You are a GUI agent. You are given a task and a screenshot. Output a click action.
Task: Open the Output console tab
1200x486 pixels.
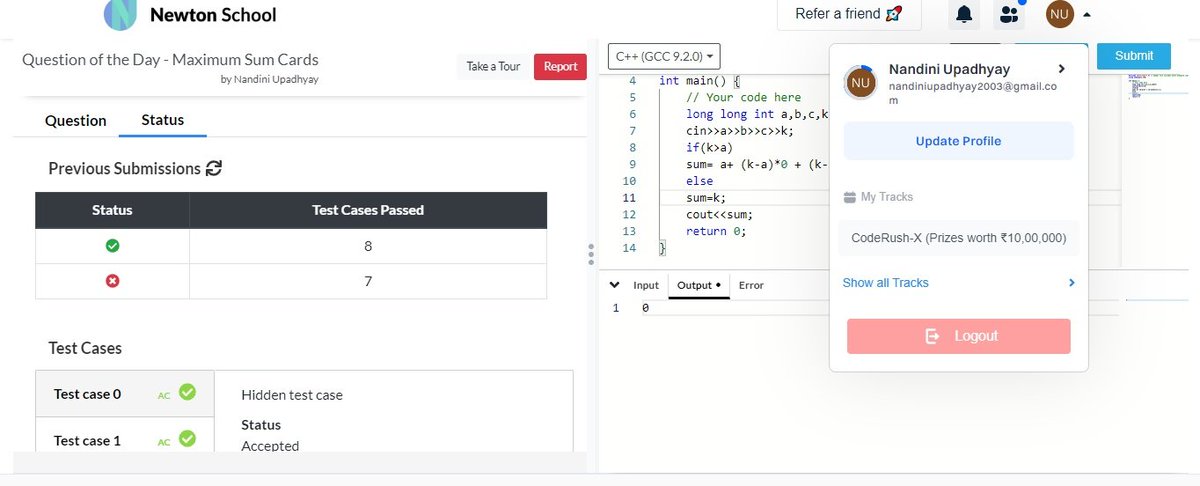pyautogui.click(x=698, y=285)
